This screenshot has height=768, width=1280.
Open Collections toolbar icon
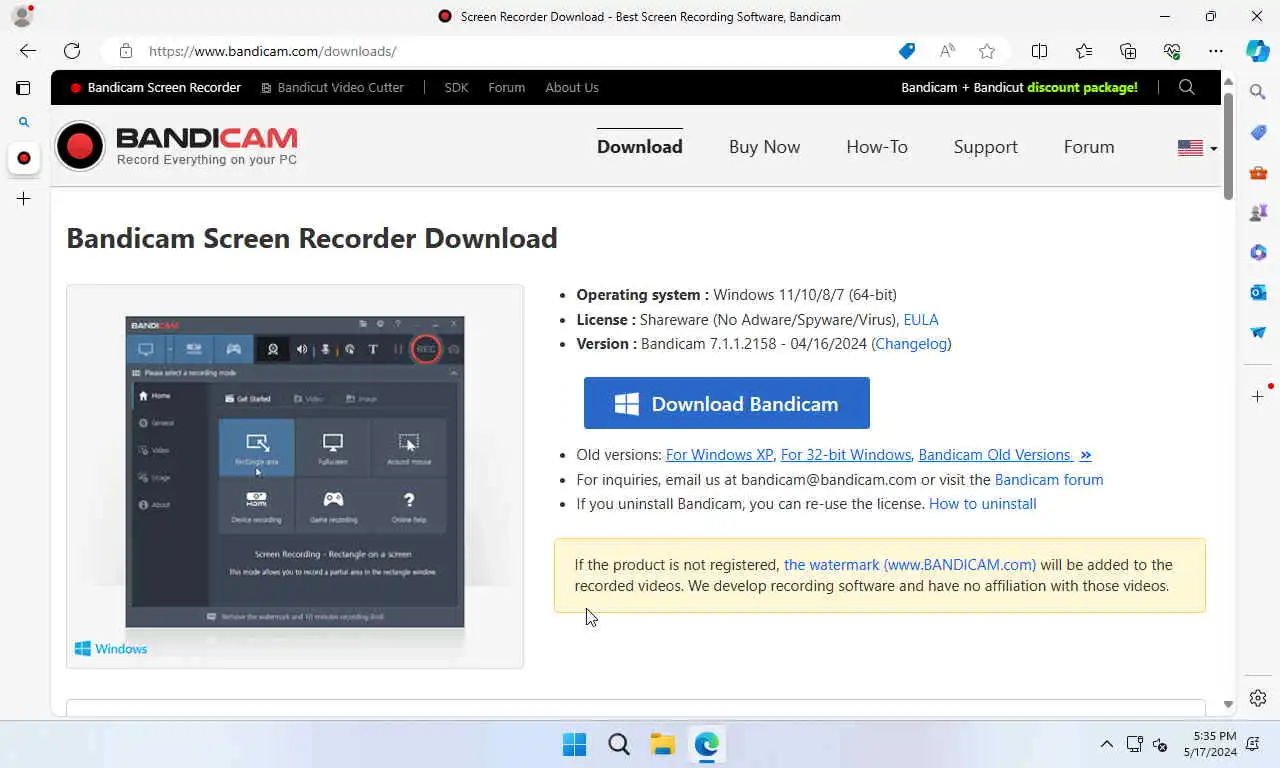(x=1128, y=51)
